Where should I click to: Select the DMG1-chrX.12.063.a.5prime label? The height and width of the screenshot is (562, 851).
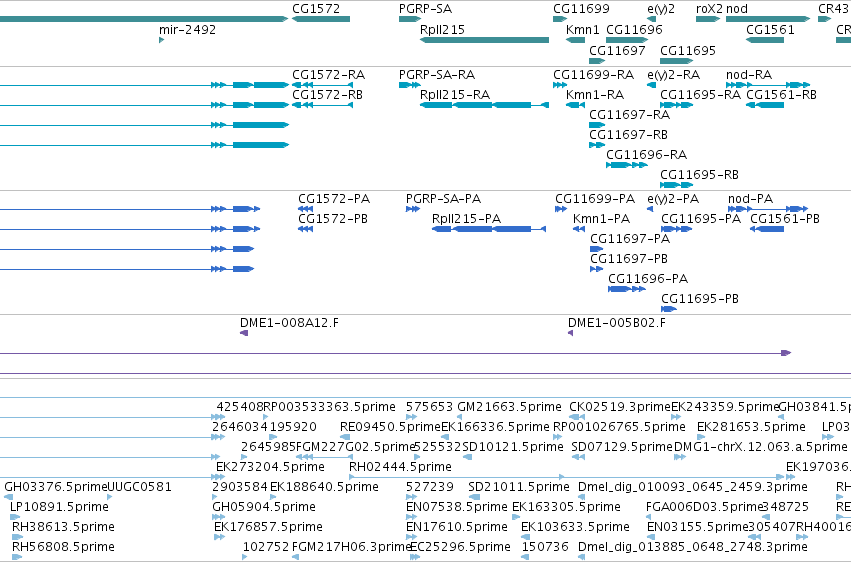point(760,448)
